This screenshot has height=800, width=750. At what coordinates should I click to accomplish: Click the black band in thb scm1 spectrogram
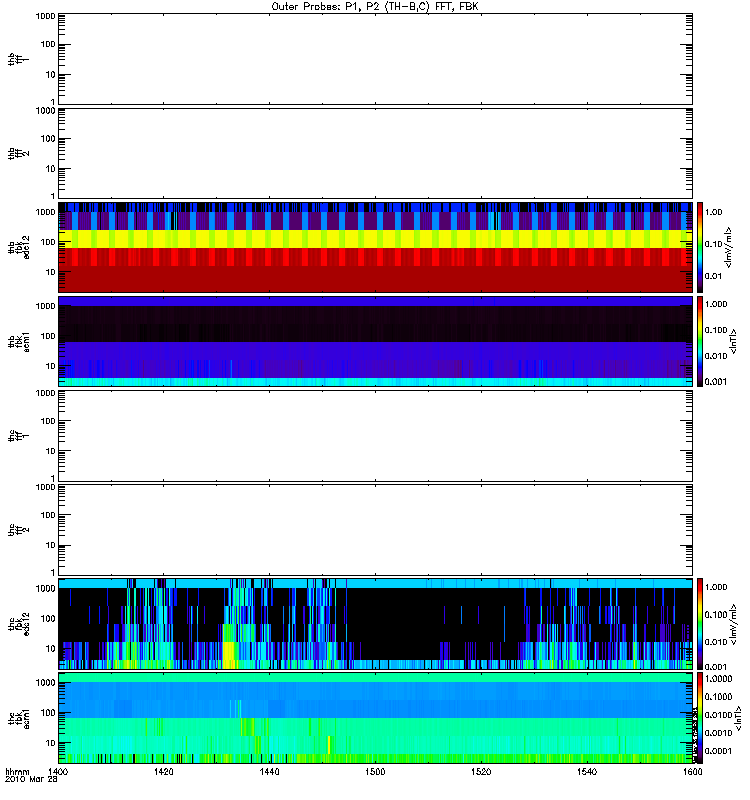pos(375,323)
